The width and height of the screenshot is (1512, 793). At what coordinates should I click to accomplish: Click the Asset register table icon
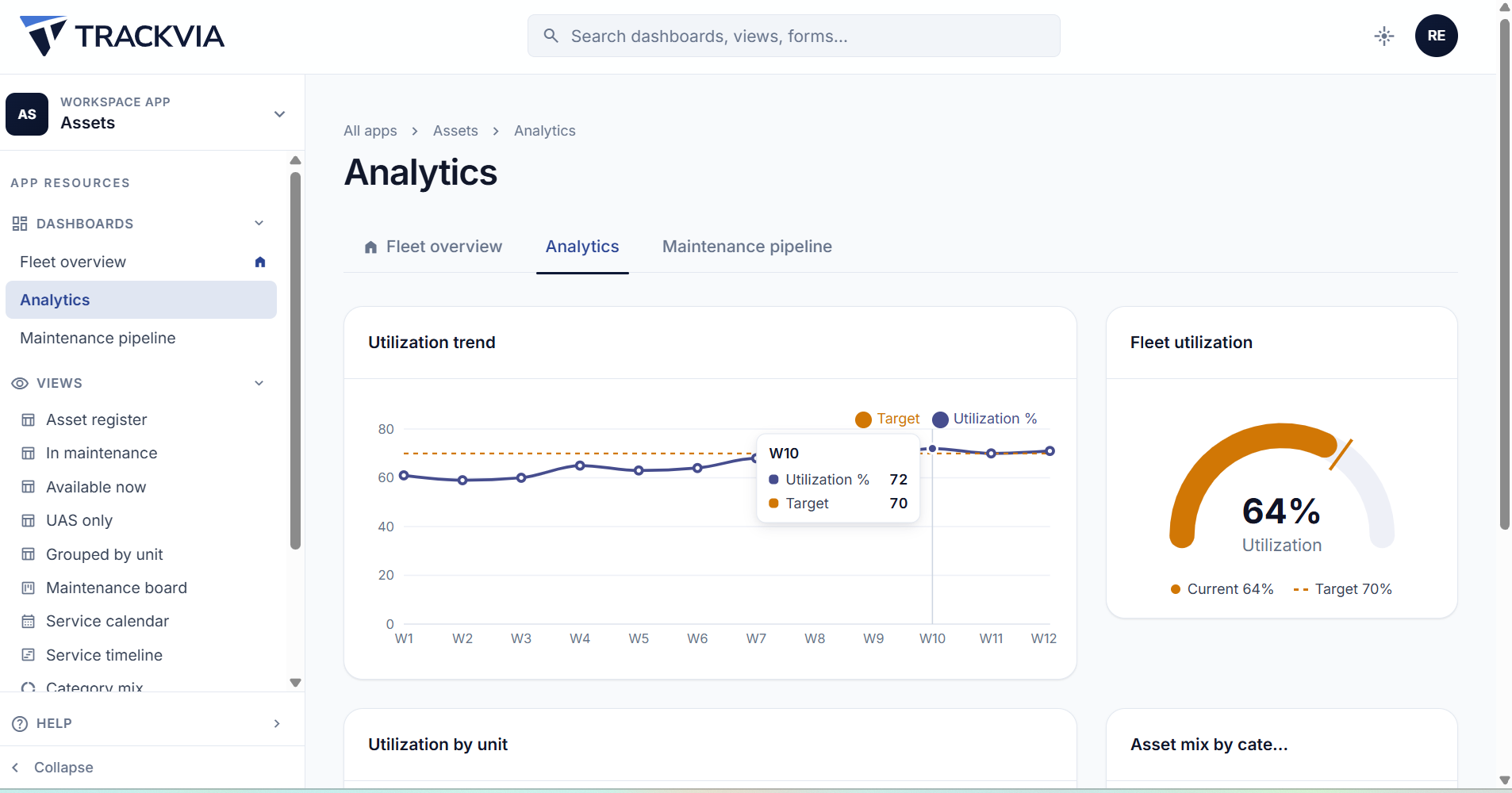[x=29, y=419]
